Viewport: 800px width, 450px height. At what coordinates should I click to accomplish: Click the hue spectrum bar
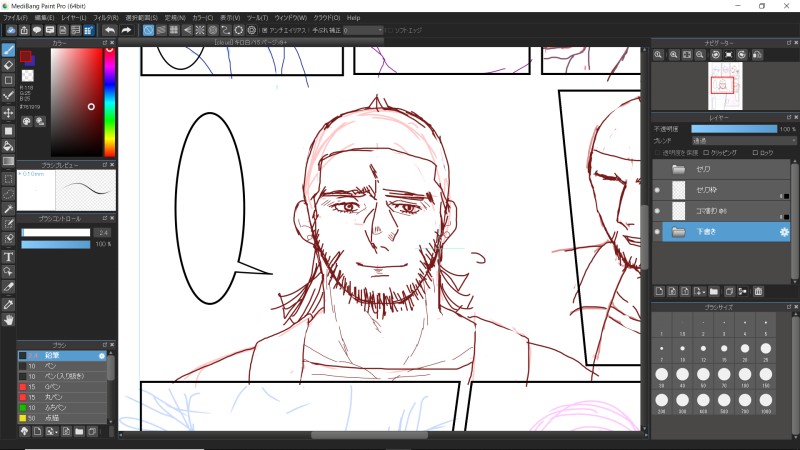point(109,102)
